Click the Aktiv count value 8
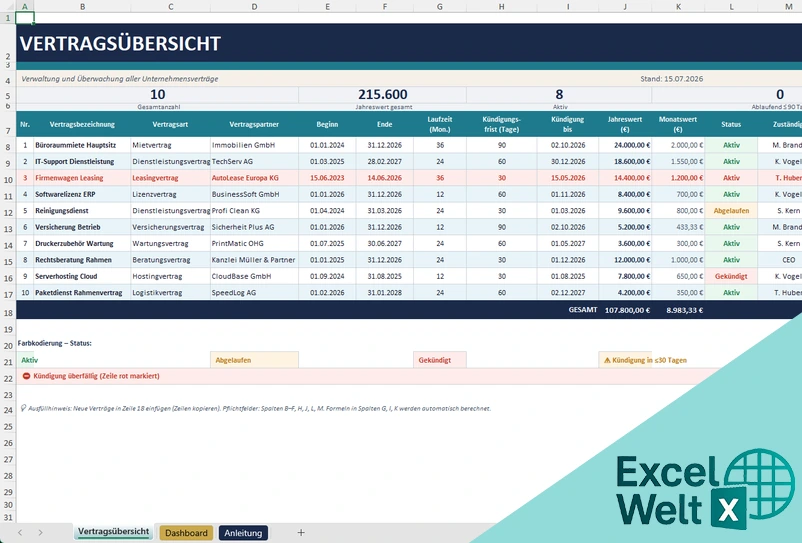This screenshot has height=543, width=802. (x=559, y=95)
